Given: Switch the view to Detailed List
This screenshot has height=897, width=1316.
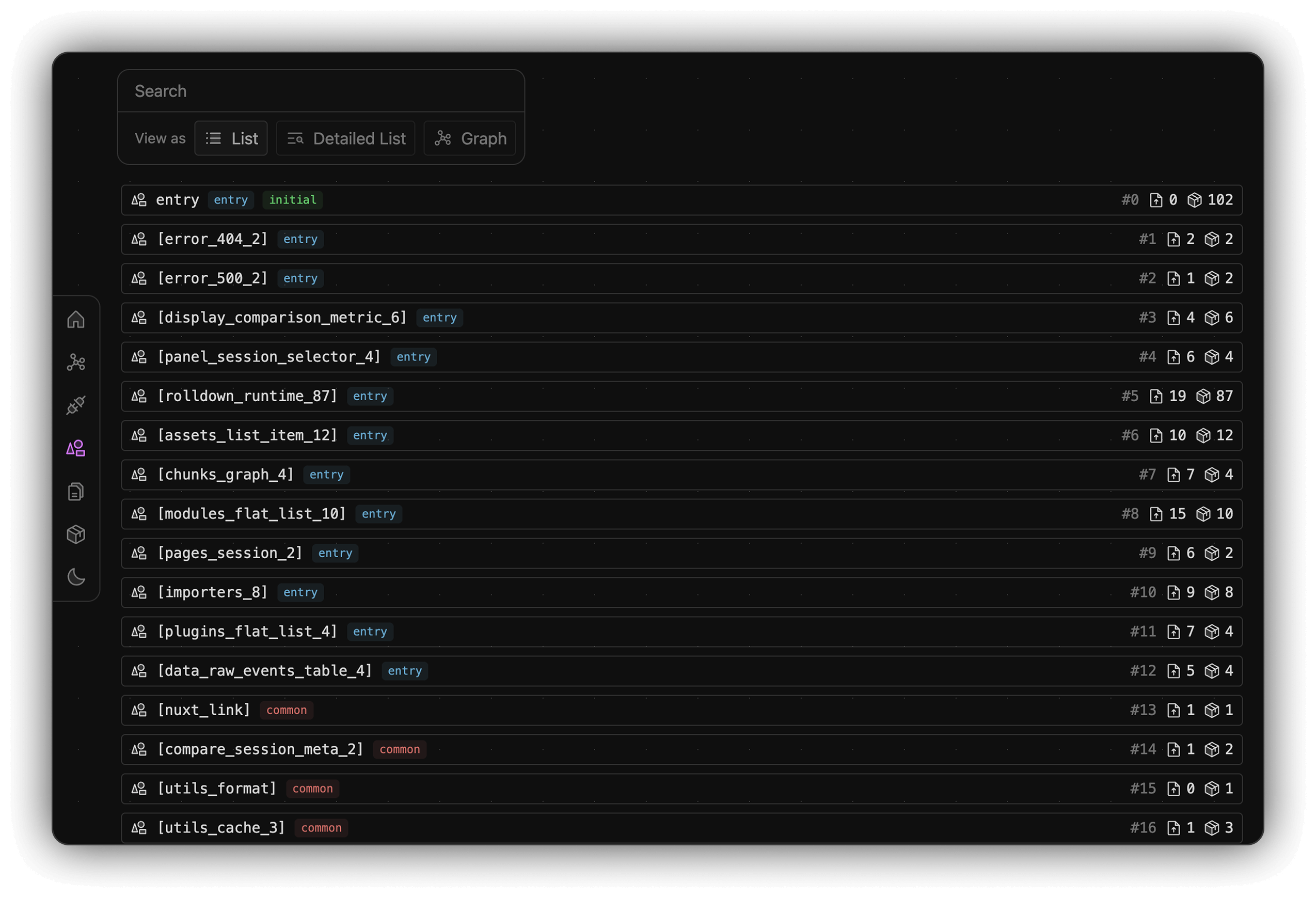Looking at the screenshot, I should (x=345, y=139).
